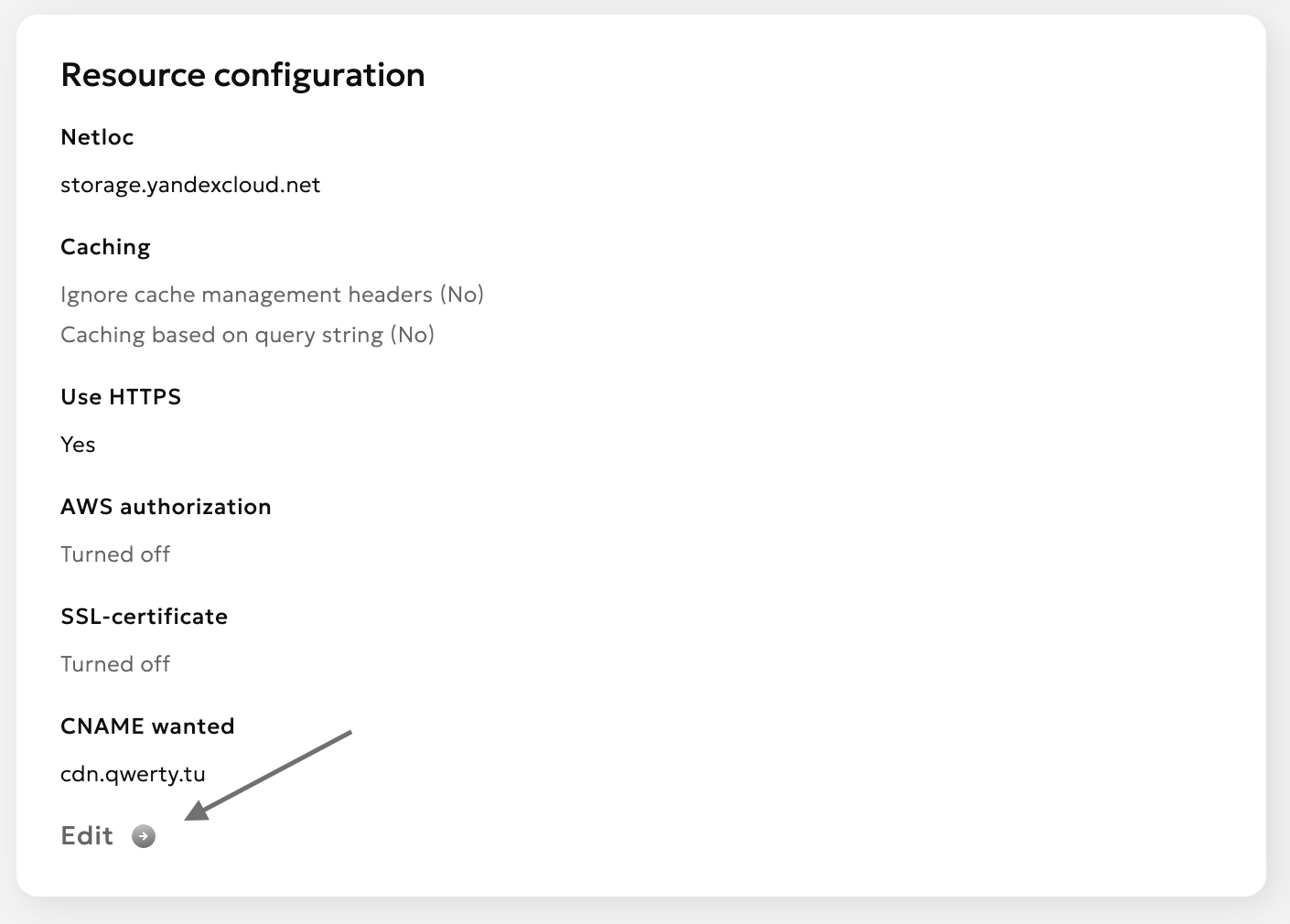Click the Edit link

tap(87, 836)
